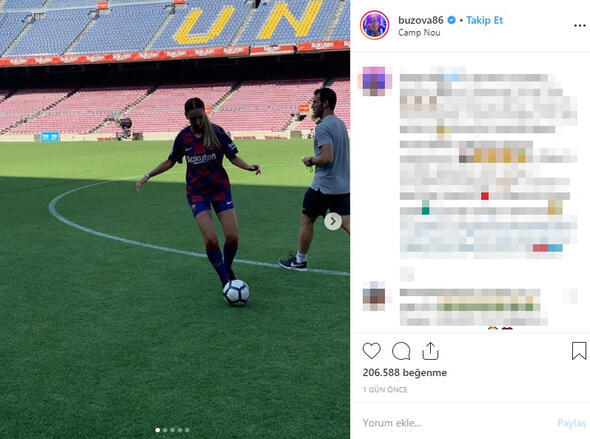
Task: Submit comment with Paylaş button
Action: coord(572,423)
